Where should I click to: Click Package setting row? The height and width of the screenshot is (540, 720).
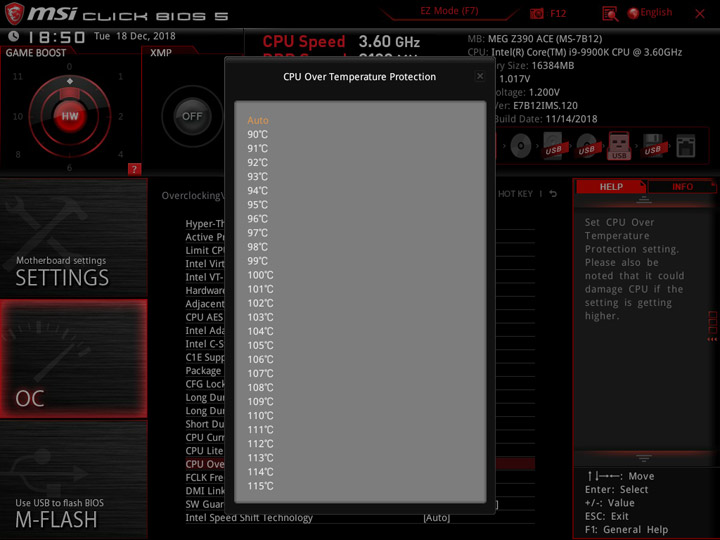tap(203, 371)
